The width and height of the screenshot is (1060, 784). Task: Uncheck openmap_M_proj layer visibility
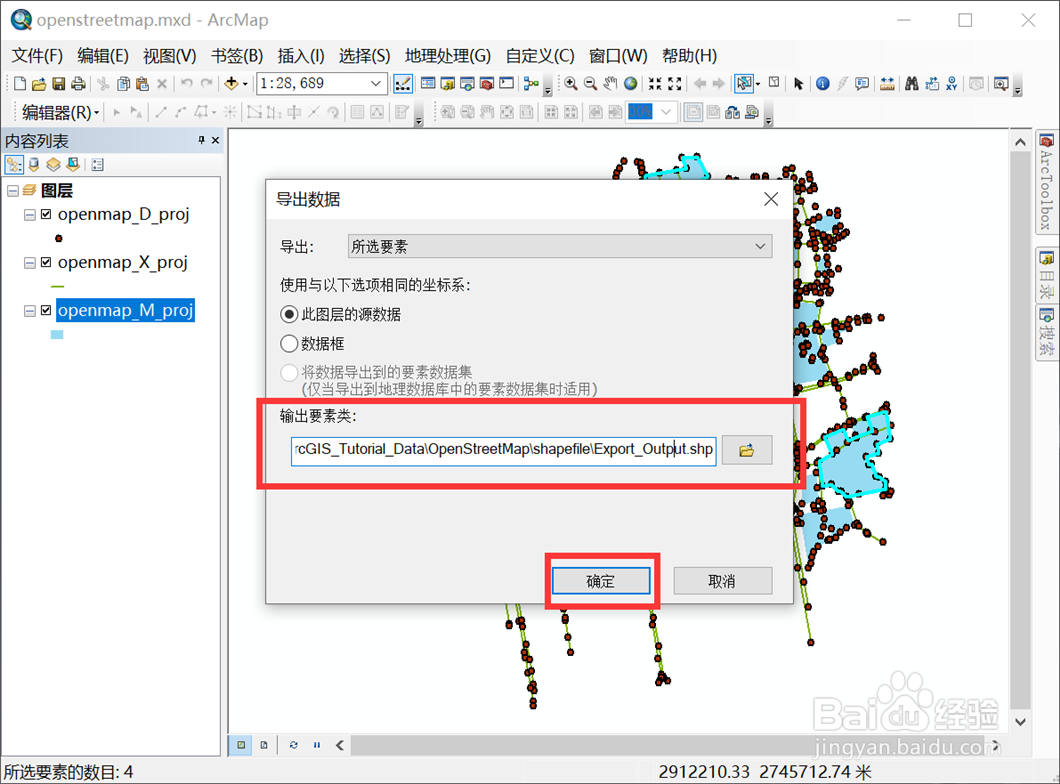click(46, 310)
